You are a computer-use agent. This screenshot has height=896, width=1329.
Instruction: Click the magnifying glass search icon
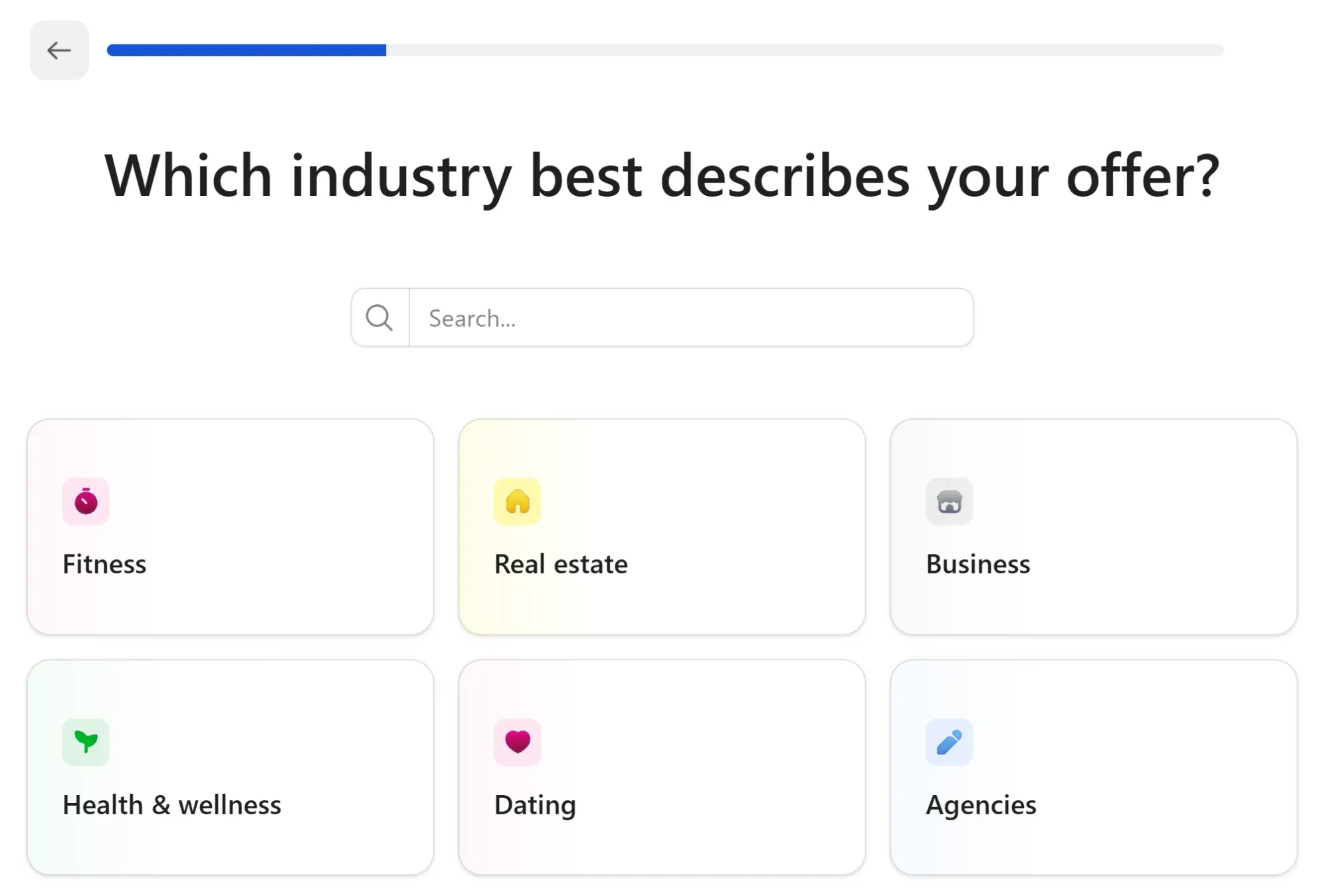(x=379, y=317)
